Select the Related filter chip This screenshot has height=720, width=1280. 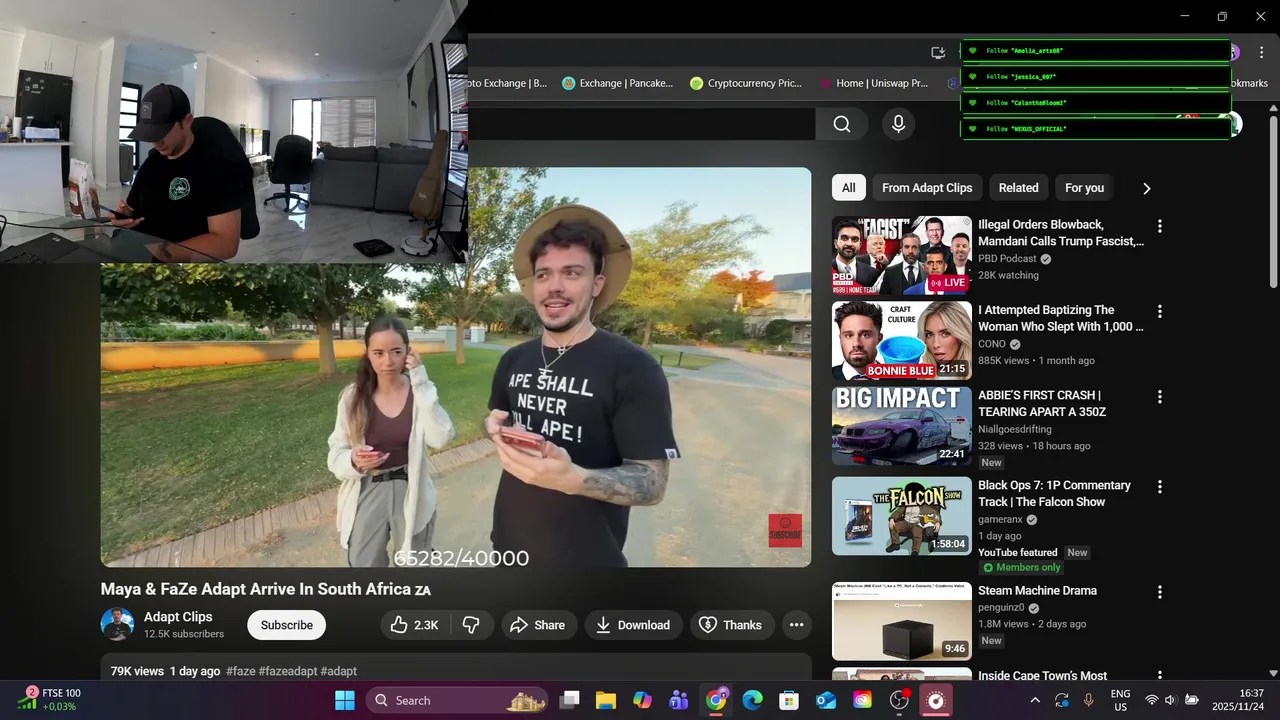[x=1018, y=188]
